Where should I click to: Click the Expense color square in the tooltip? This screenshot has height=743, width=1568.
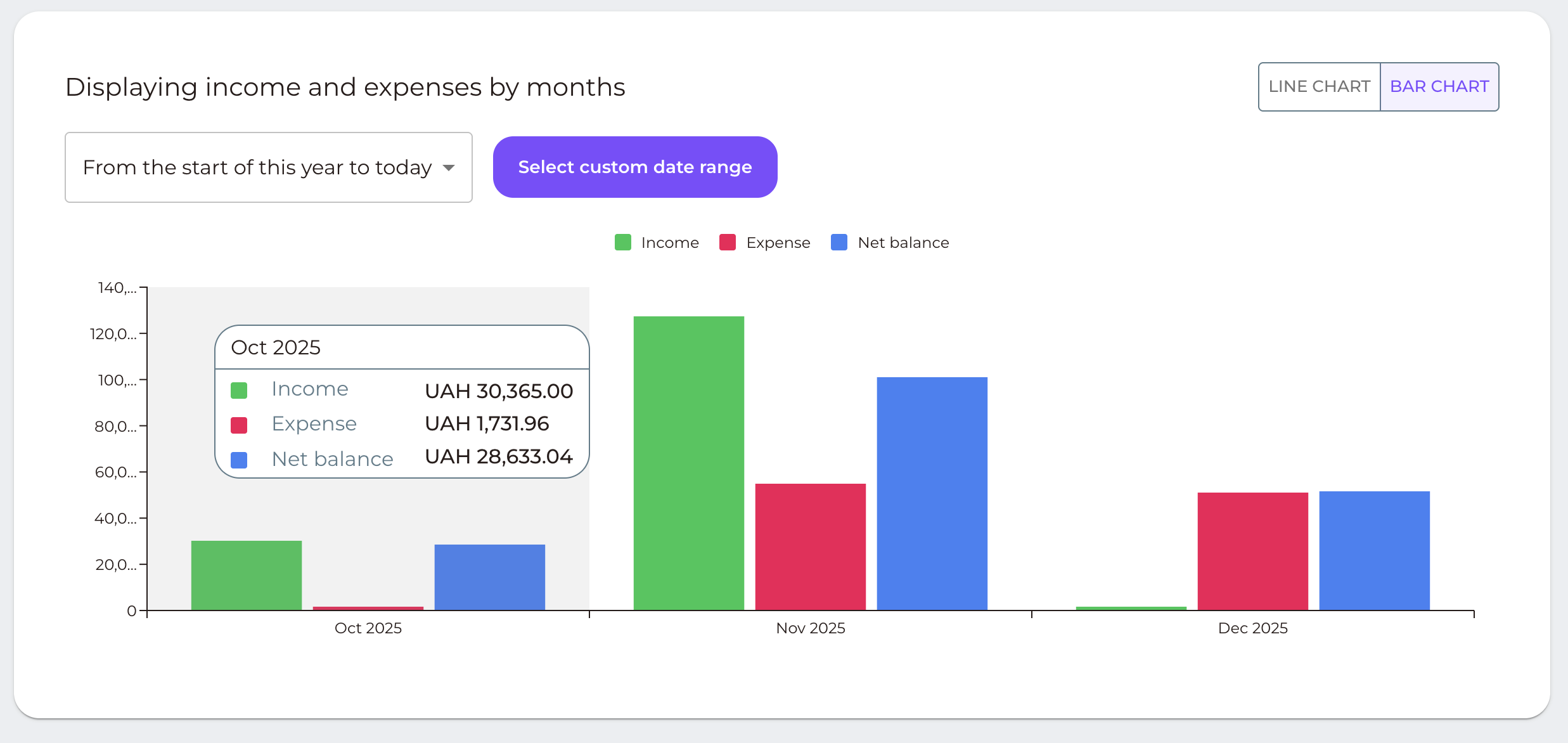[x=239, y=425]
